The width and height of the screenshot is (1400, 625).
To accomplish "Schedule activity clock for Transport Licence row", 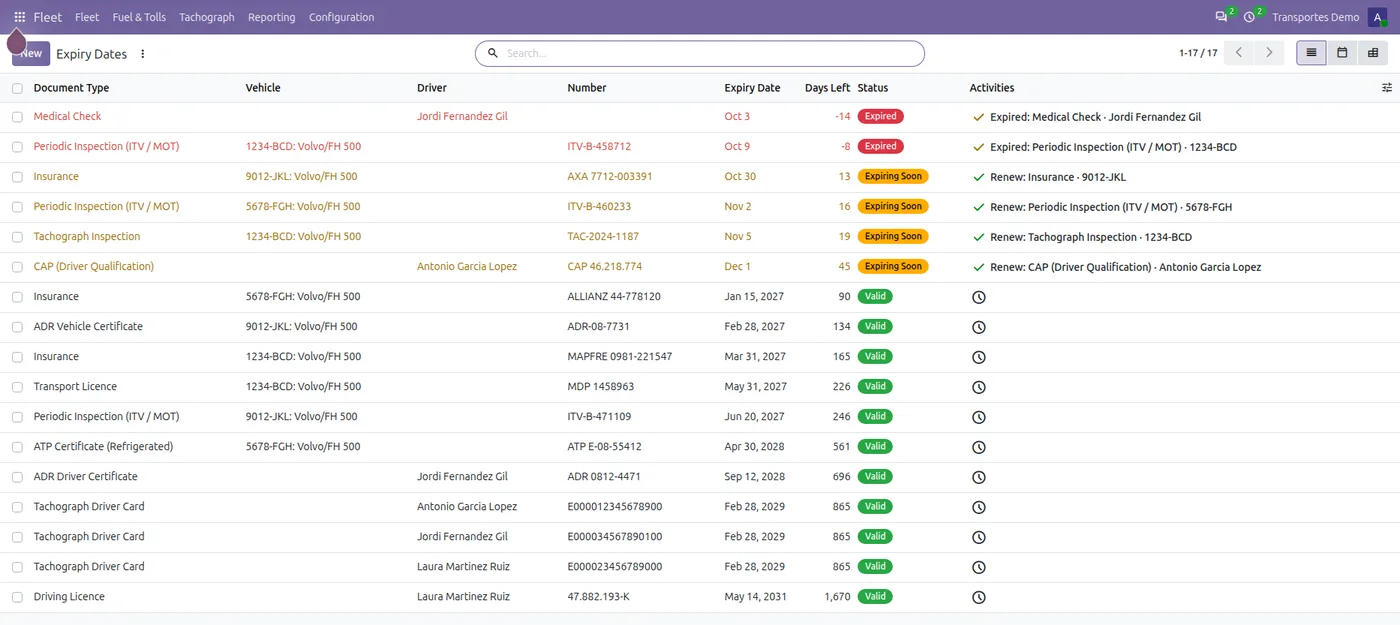I will pyautogui.click(x=979, y=387).
